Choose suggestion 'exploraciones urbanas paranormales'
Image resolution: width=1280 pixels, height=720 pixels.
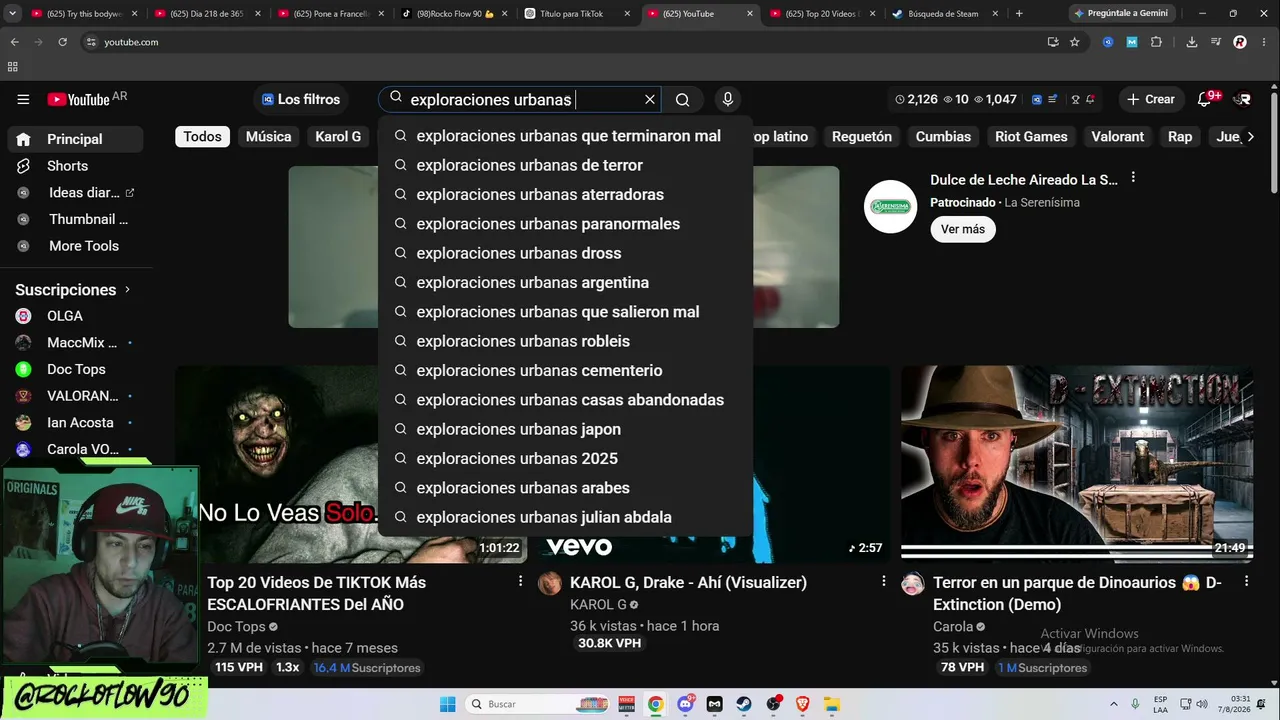coord(565,224)
